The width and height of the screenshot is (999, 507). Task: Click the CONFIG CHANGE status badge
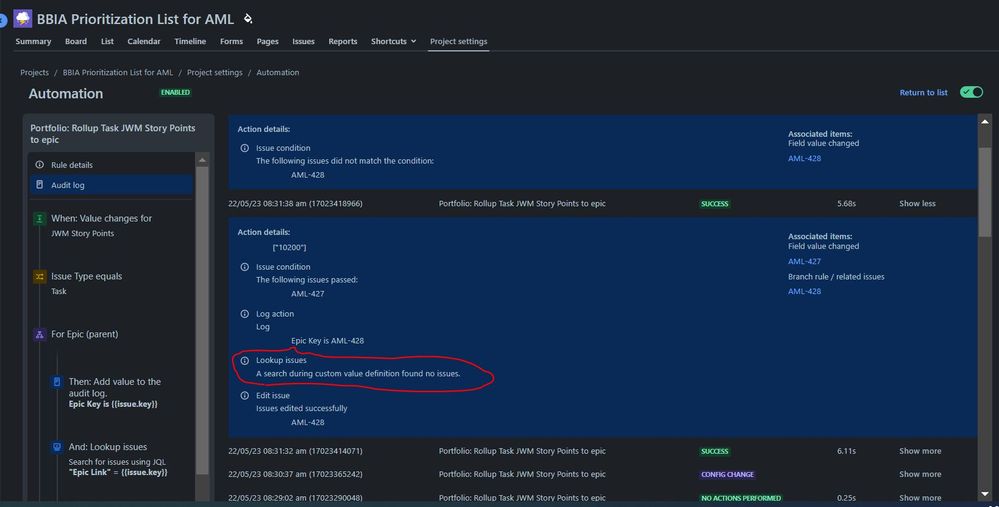[x=727, y=475]
